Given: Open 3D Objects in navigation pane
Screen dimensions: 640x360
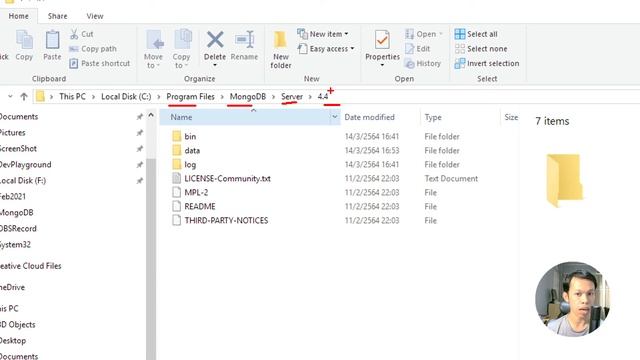Looking at the screenshot, I should click(x=18, y=325).
